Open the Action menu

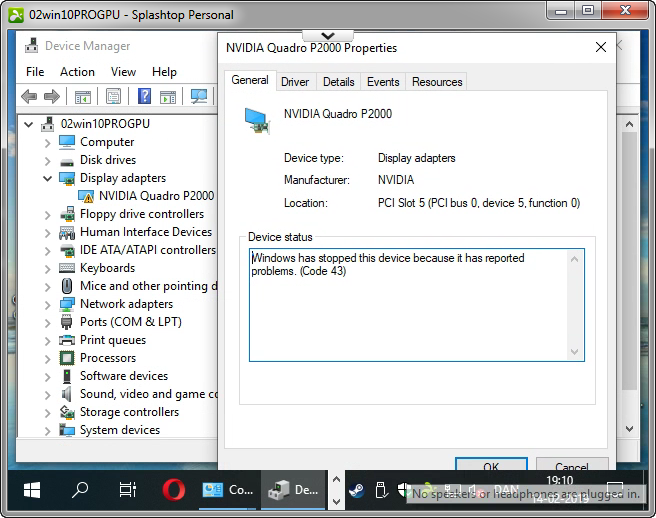(x=77, y=72)
